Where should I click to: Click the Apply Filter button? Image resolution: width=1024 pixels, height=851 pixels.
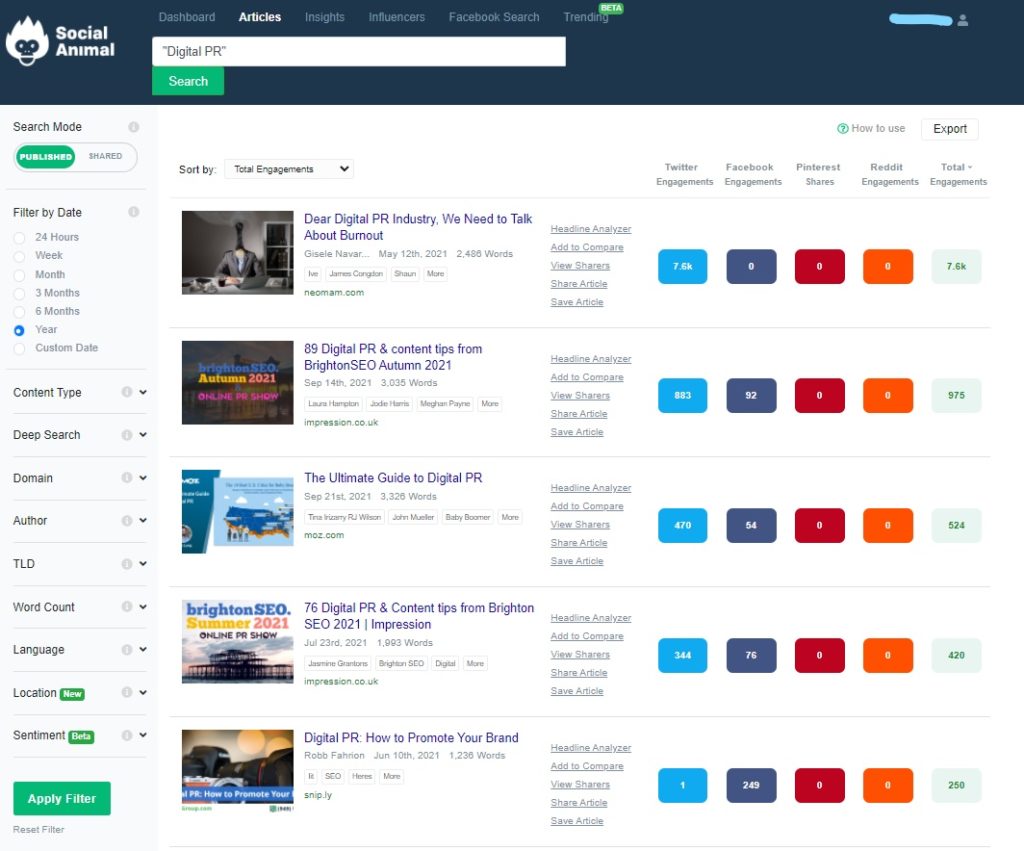click(62, 798)
